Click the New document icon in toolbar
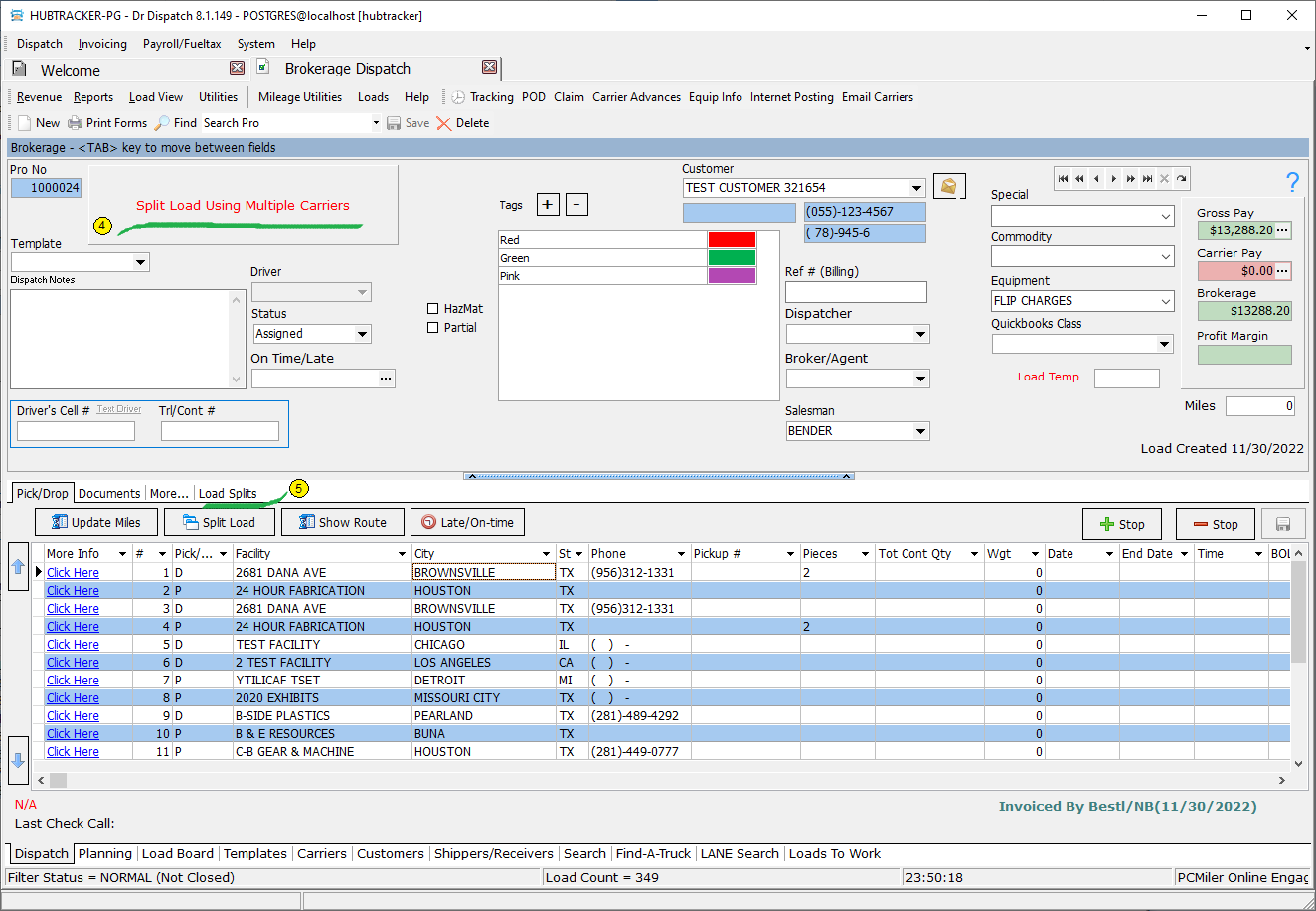The width and height of the screenshot is (1316, 911). click(x=25, y=123)
